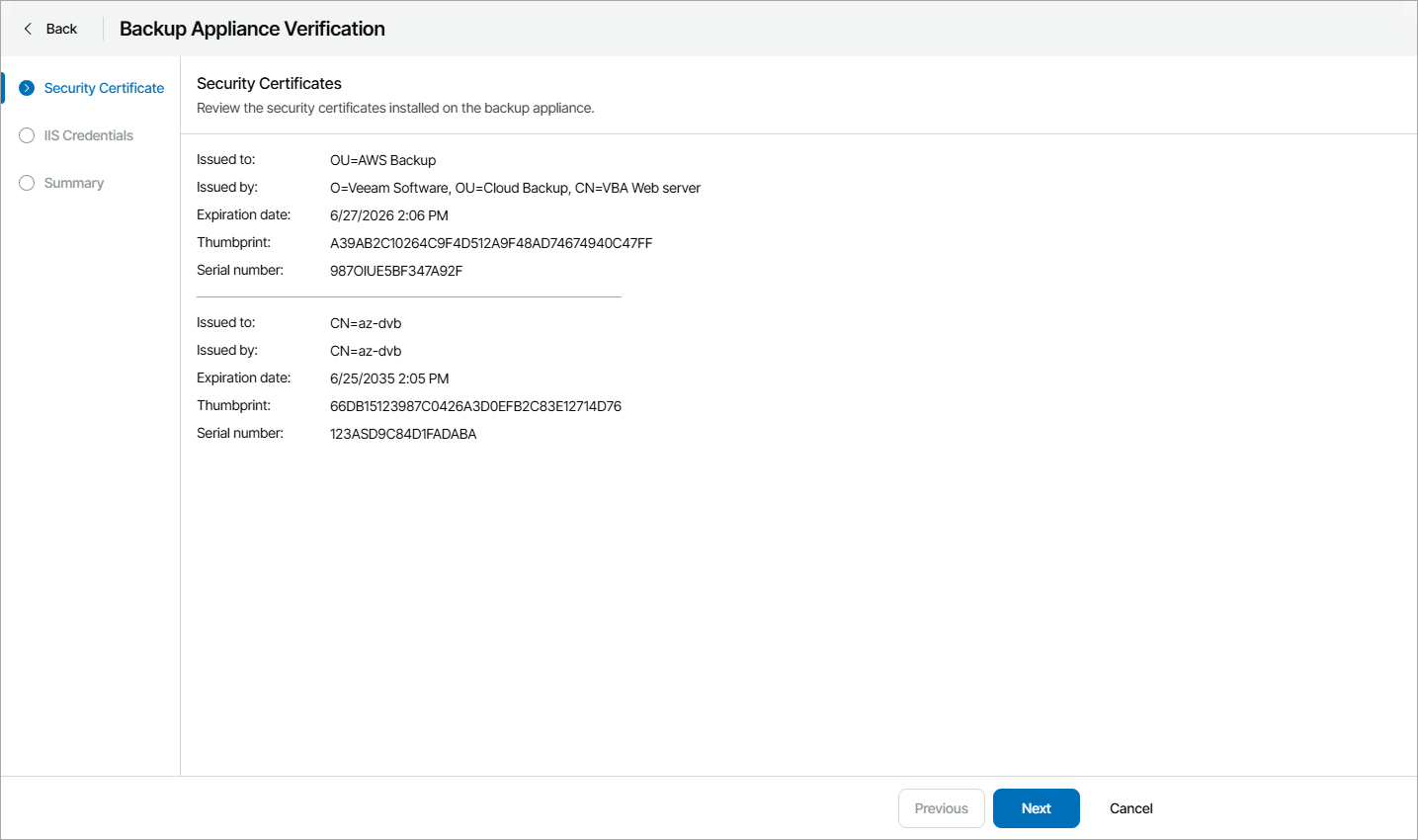1418x840 pixels.
Task: Click the circle icon next to Summary
Action: [26, 183]
